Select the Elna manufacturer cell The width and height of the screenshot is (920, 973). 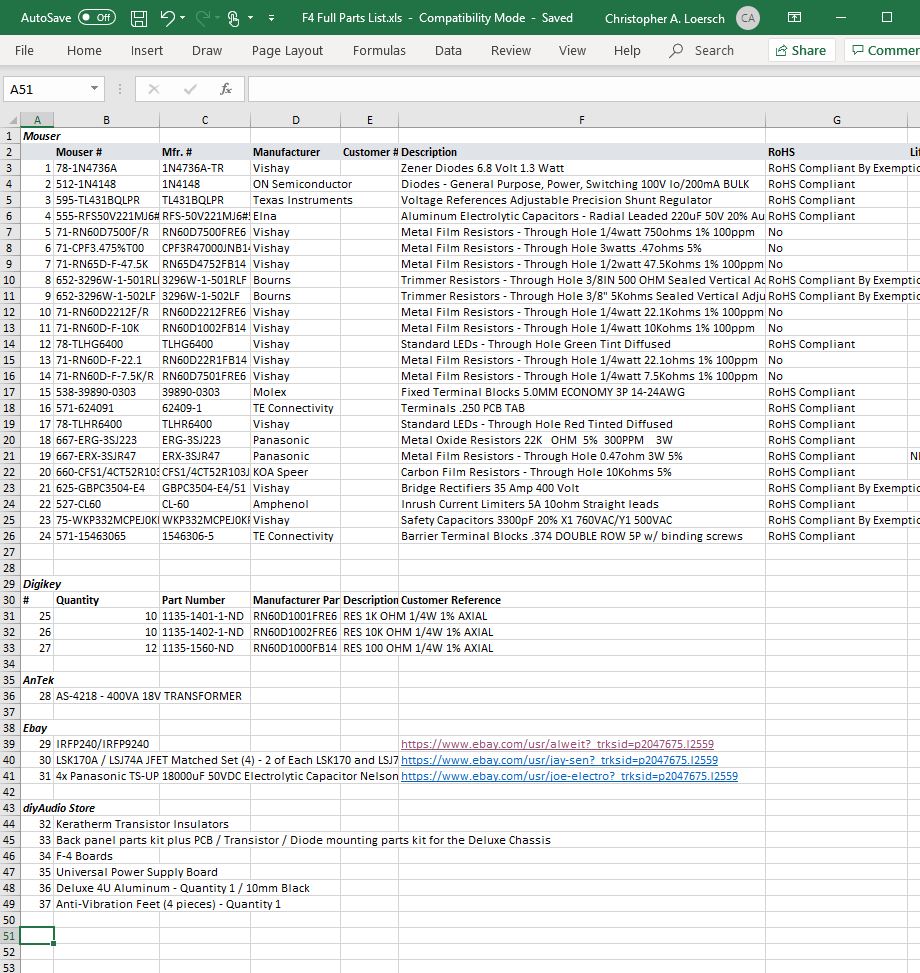295,216
